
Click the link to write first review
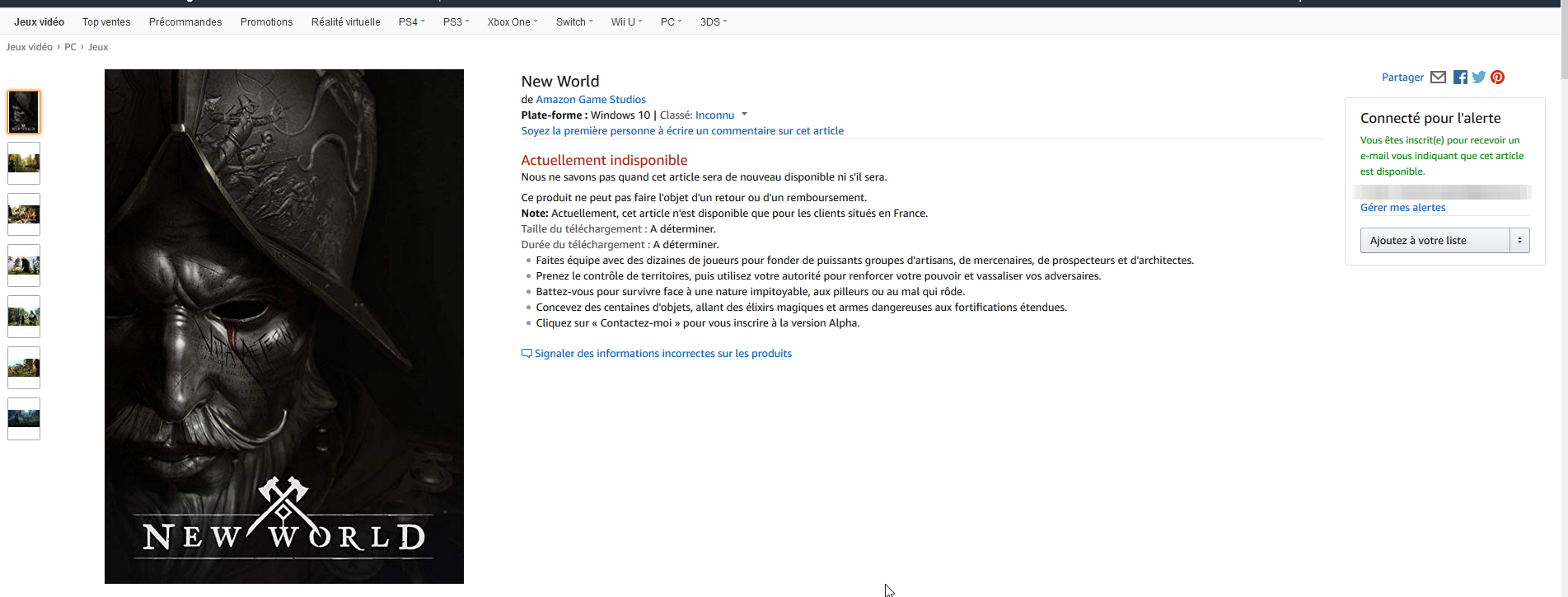tap(682, 131)
